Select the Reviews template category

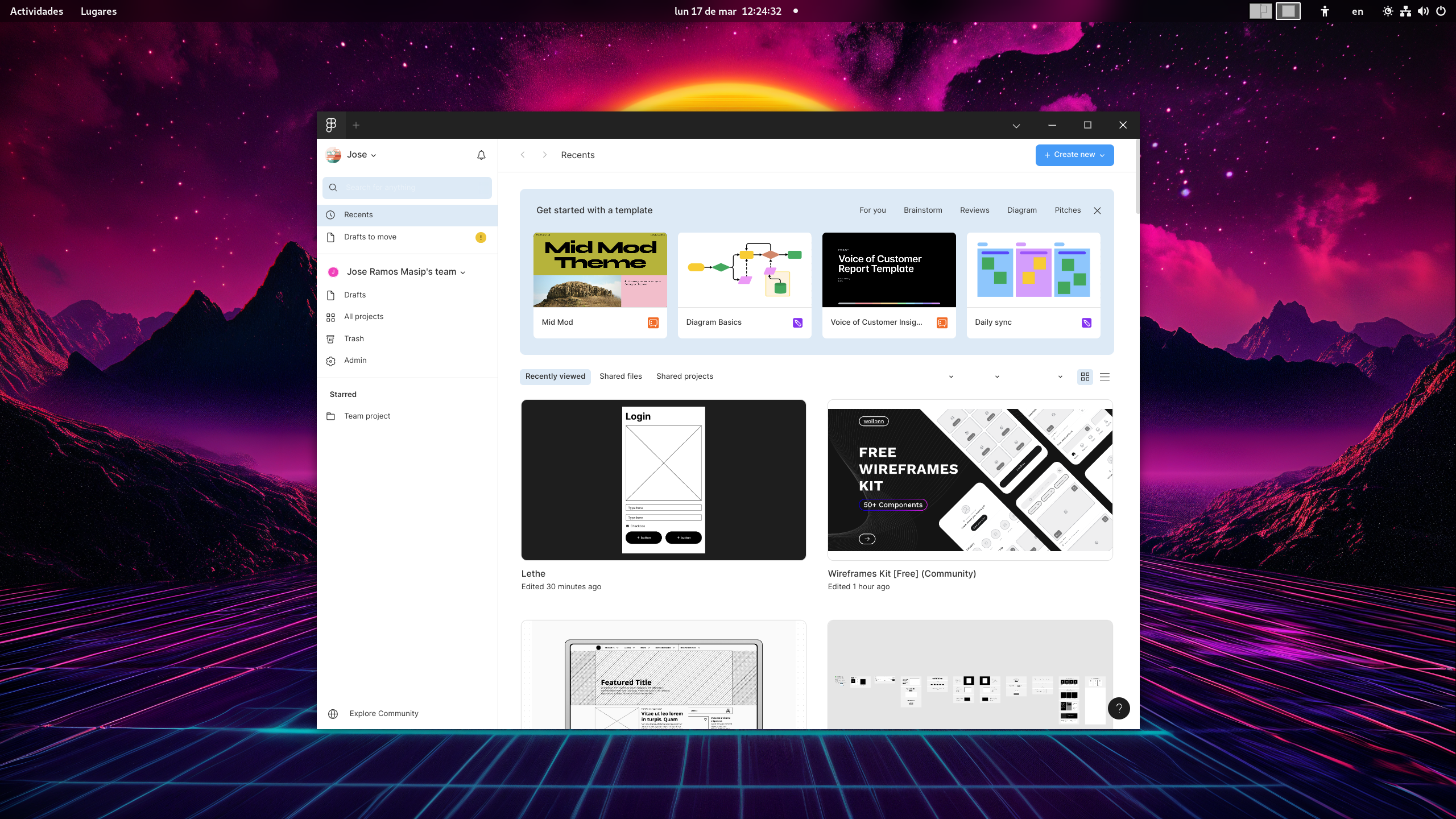coord(975,210)
